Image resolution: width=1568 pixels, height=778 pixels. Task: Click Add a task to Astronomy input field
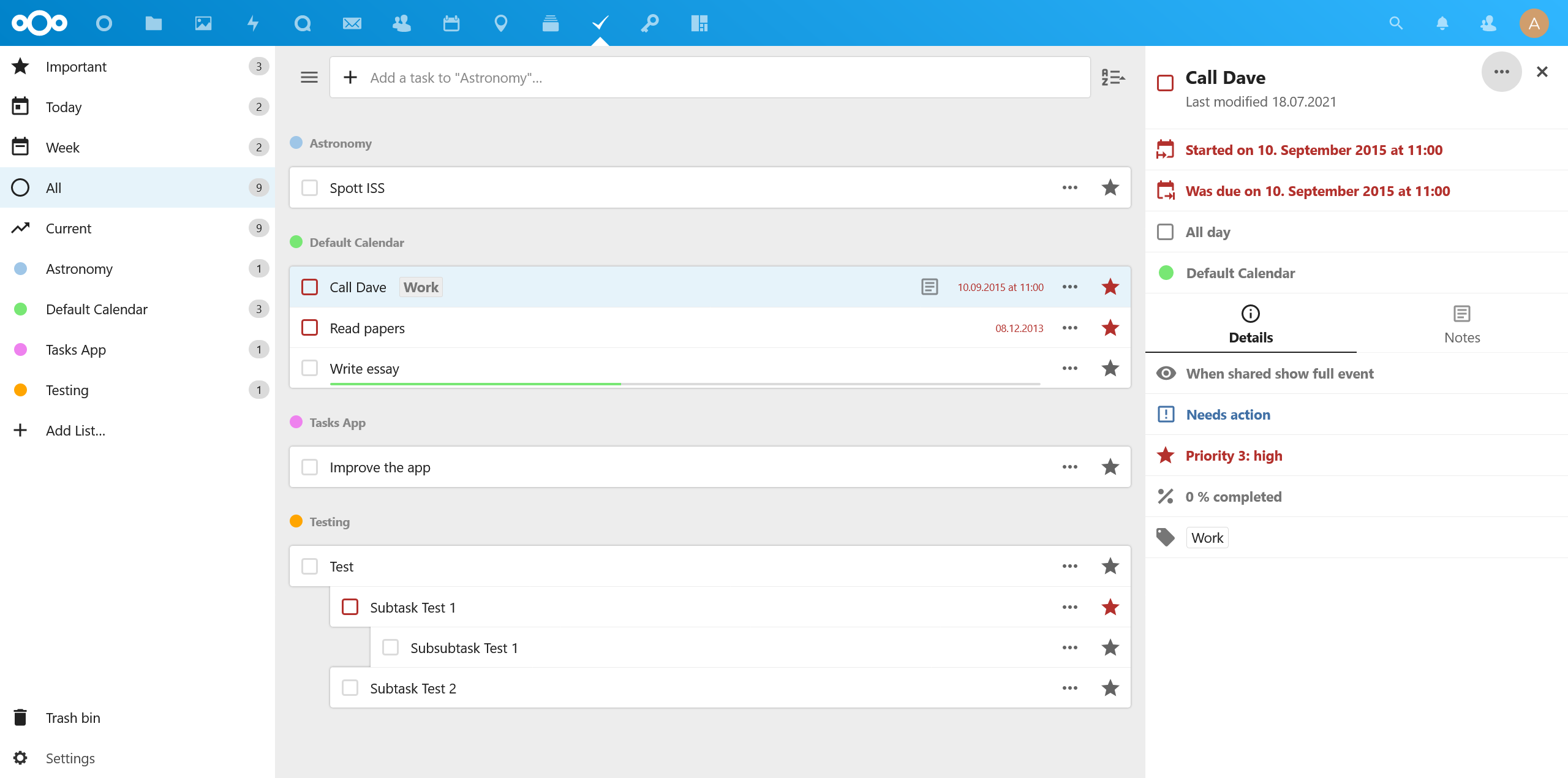(710, 77)
